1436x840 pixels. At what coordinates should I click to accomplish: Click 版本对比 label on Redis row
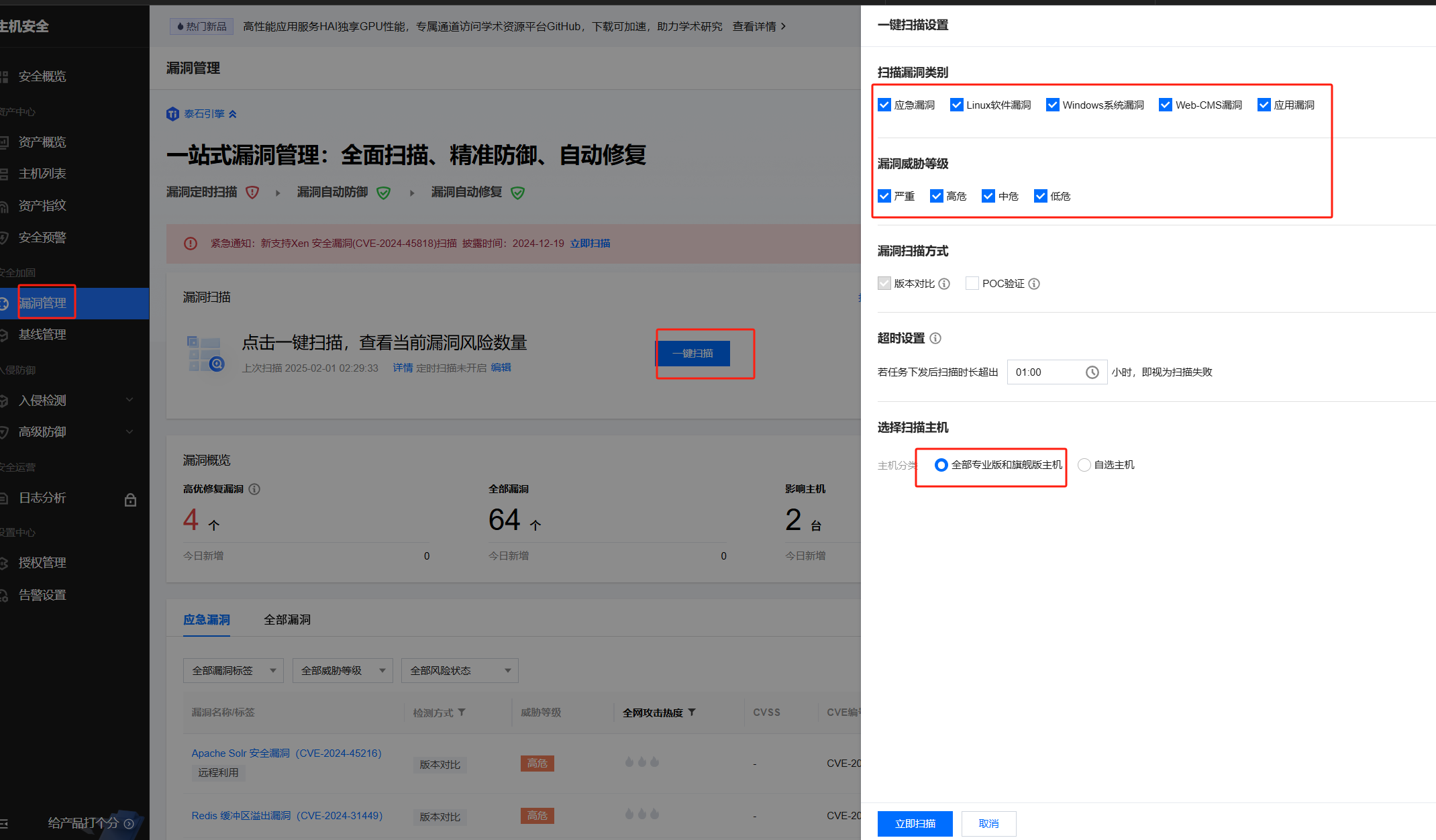pyautogui.click(x=440, y=817)
